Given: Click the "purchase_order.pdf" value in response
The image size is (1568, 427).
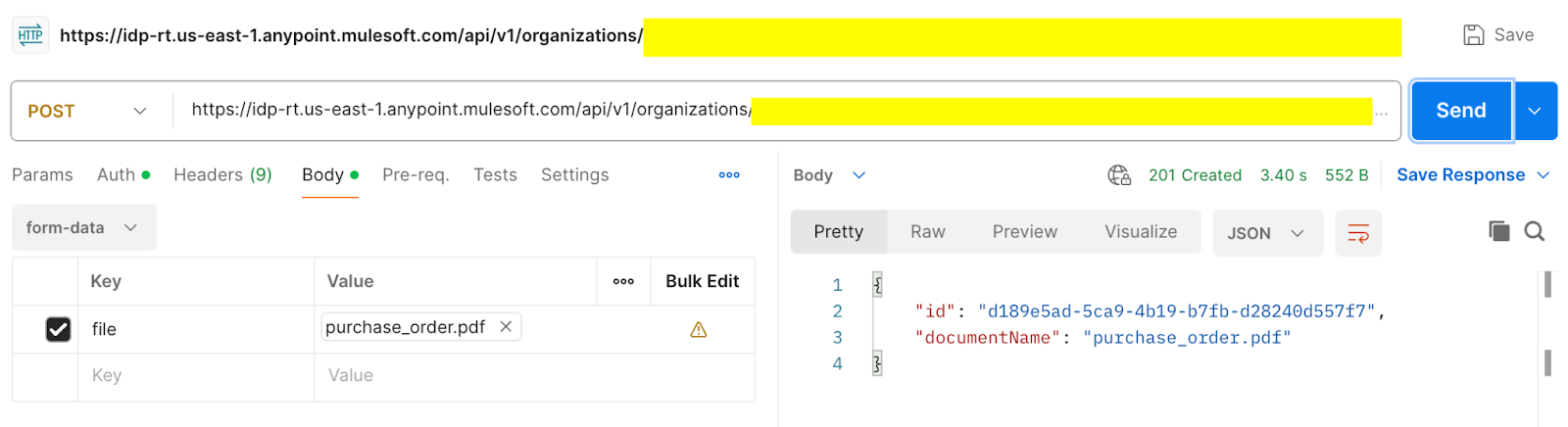Looking at the screenshot, I should tap(1187, 338).
